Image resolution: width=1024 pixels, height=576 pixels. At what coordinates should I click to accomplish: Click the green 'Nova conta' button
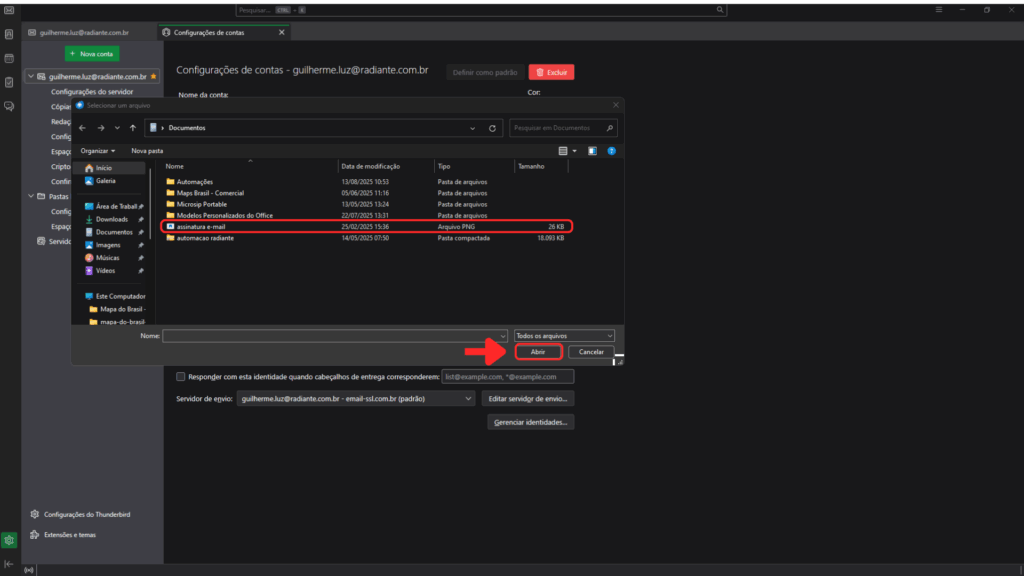click(x=91, y=53)
